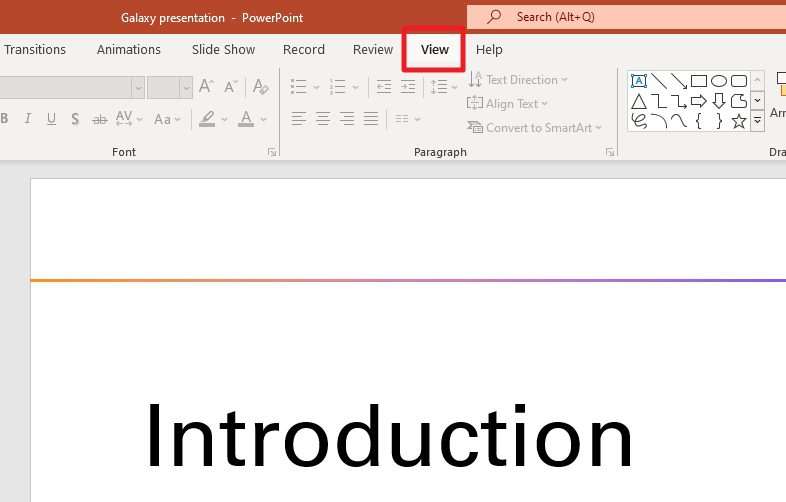
Task: Open character spacing AV menu
Action: (x=129, y=119)
